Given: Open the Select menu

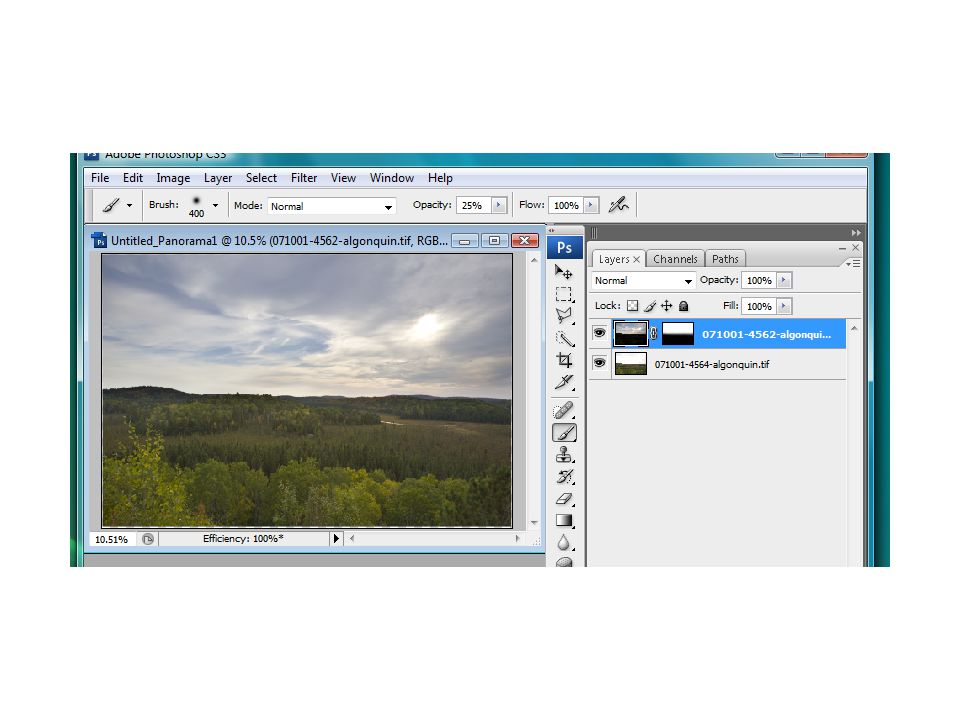Looking at the screenshot, I should pyautogui.click(x=261, y=178).
